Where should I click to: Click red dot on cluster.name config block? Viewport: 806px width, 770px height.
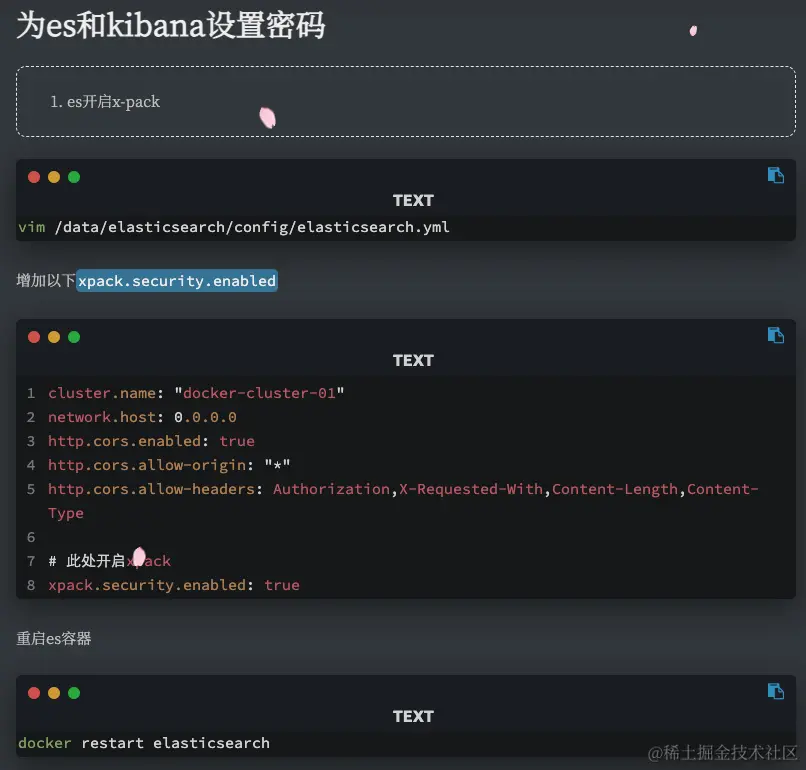(x=34, y=337)
